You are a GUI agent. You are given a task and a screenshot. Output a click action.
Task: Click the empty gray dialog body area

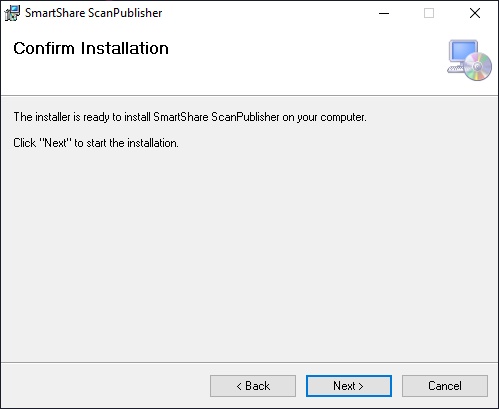pyautogui.click(x=249, y=253)
